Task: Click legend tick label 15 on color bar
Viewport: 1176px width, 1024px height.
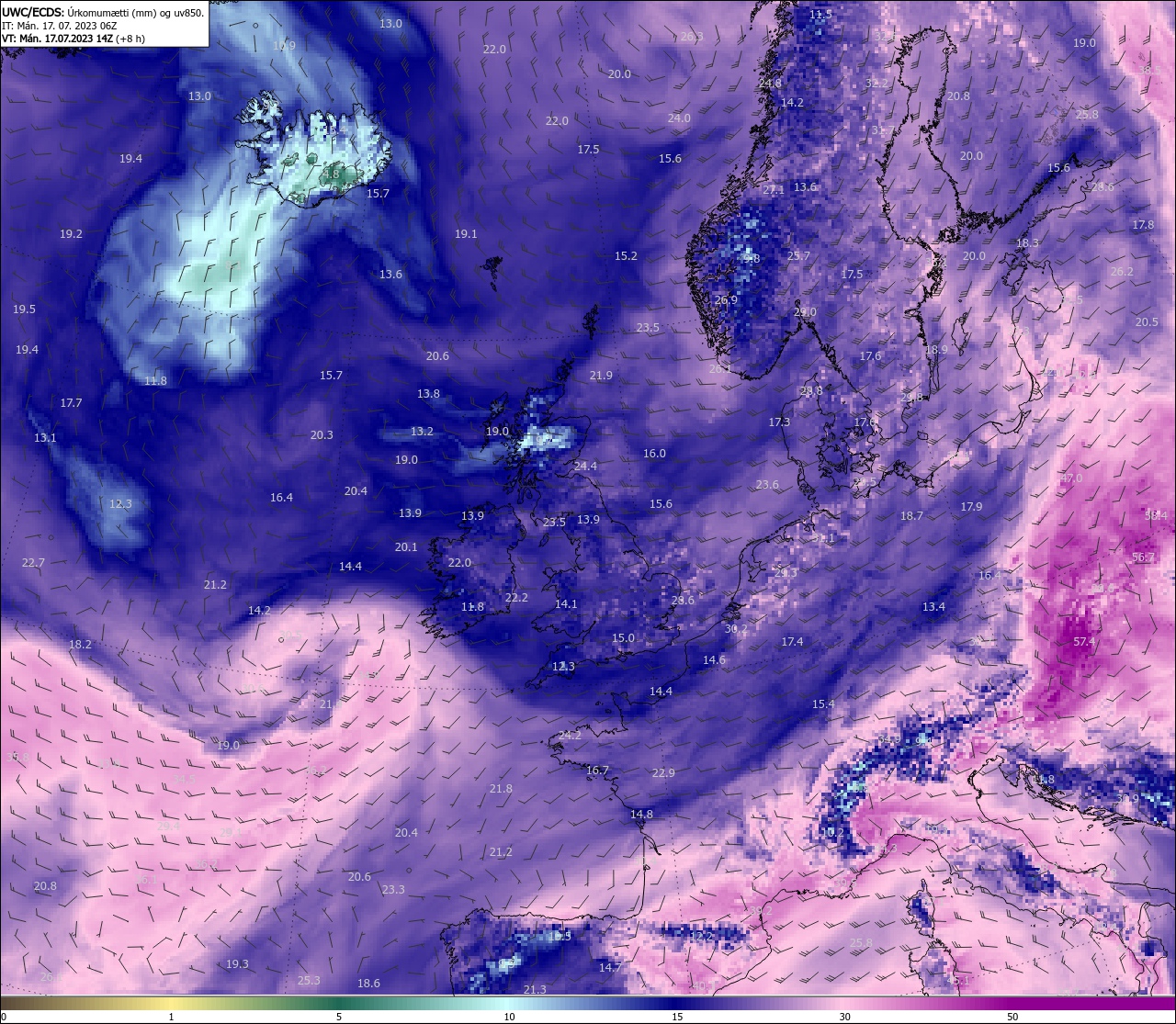Action: (x=676, y=1017)
